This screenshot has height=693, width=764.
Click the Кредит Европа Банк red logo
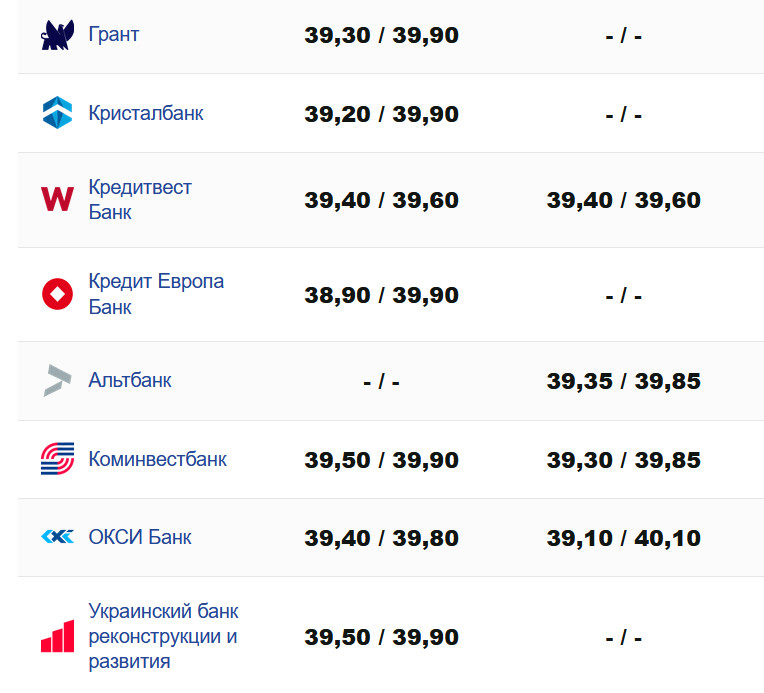pyautogui.click(x=57, y=294)
